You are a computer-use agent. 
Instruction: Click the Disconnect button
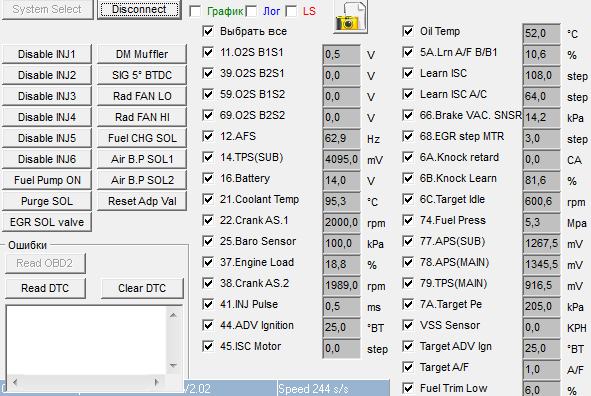[x=139, y=9]
